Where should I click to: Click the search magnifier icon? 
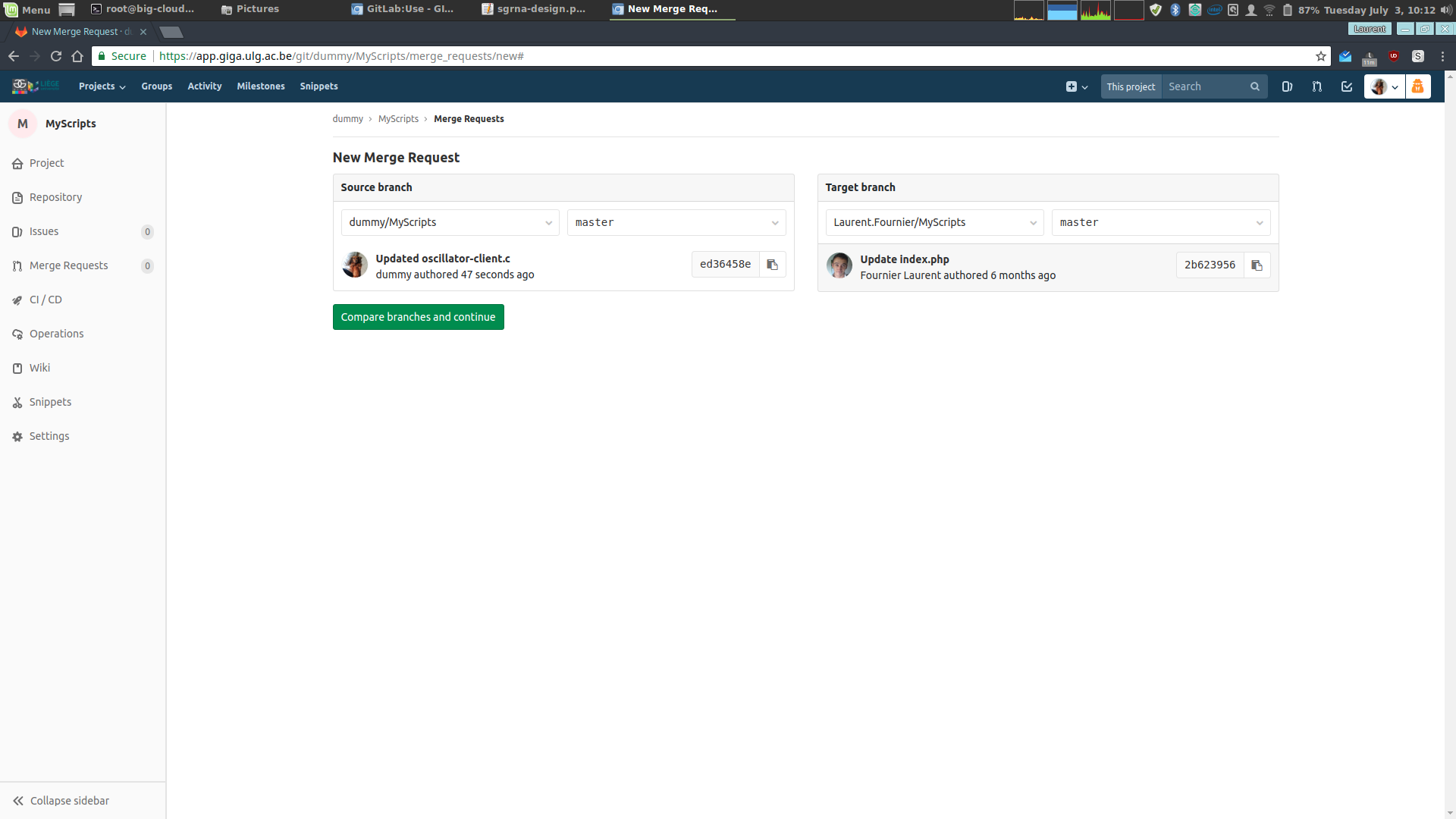pos(1255,86)
